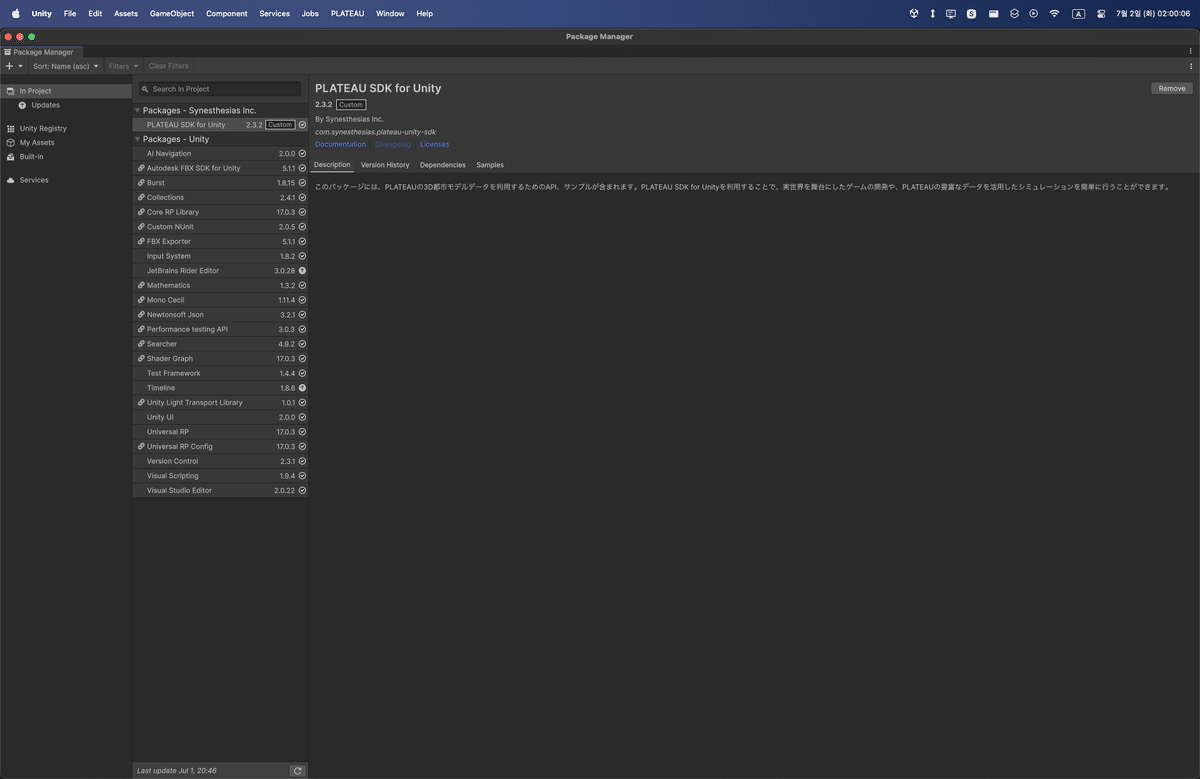1200x779 pixels.
Task: Click the magnifier icon in search field
Action: 144,88
